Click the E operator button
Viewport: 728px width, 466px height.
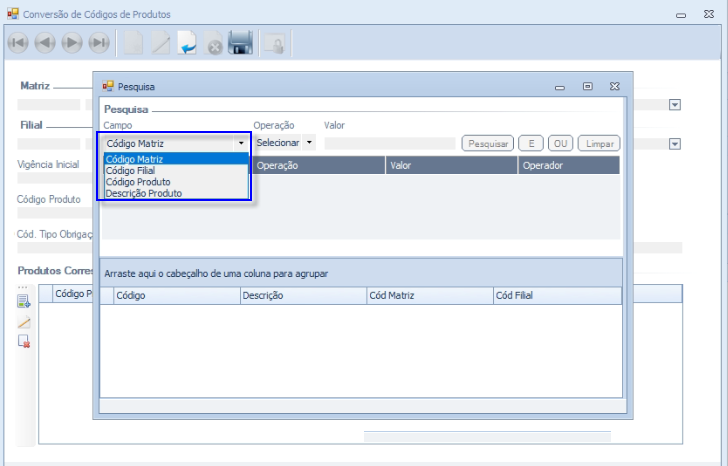coord(531,143)
